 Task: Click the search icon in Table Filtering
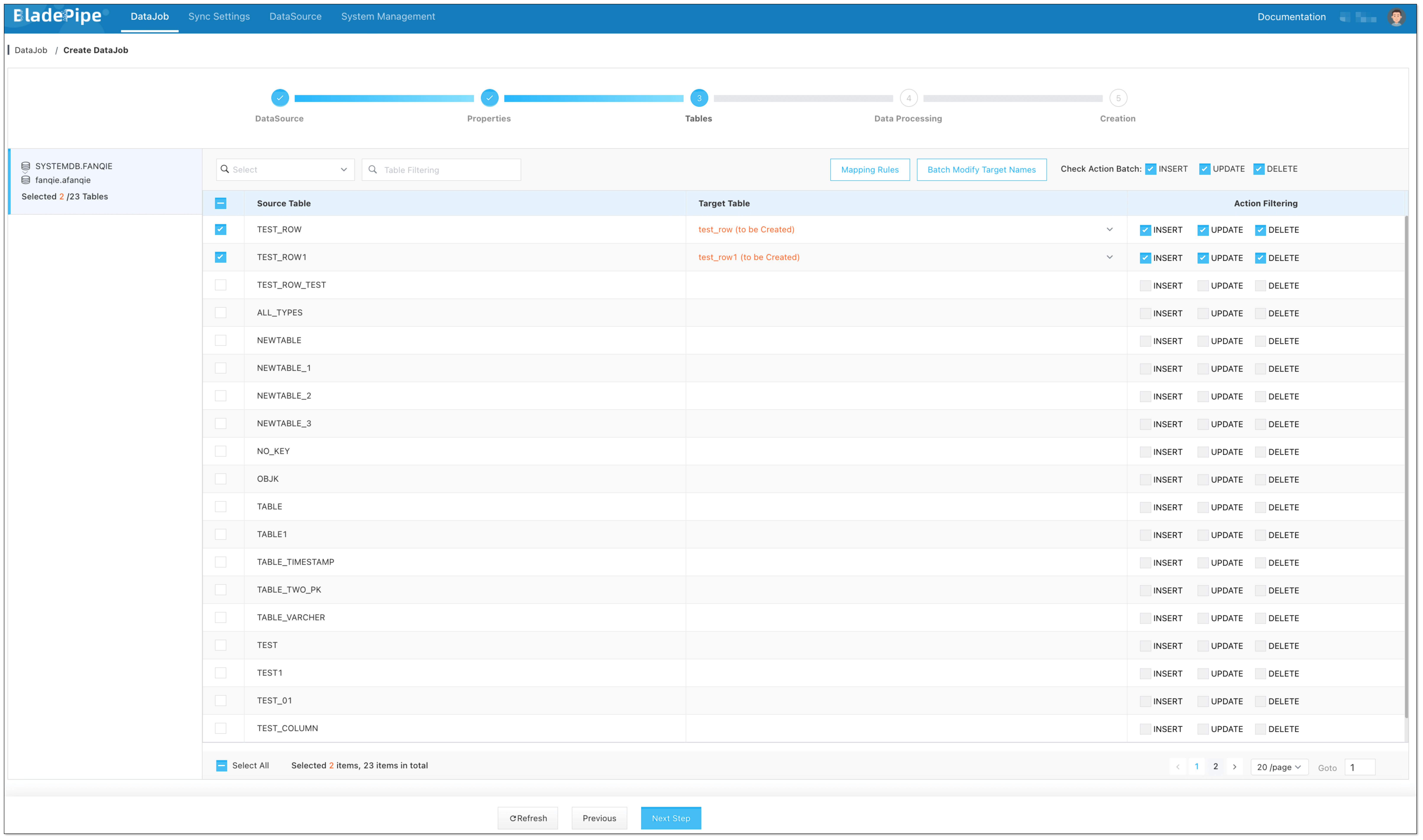click(x=372, y=169)
